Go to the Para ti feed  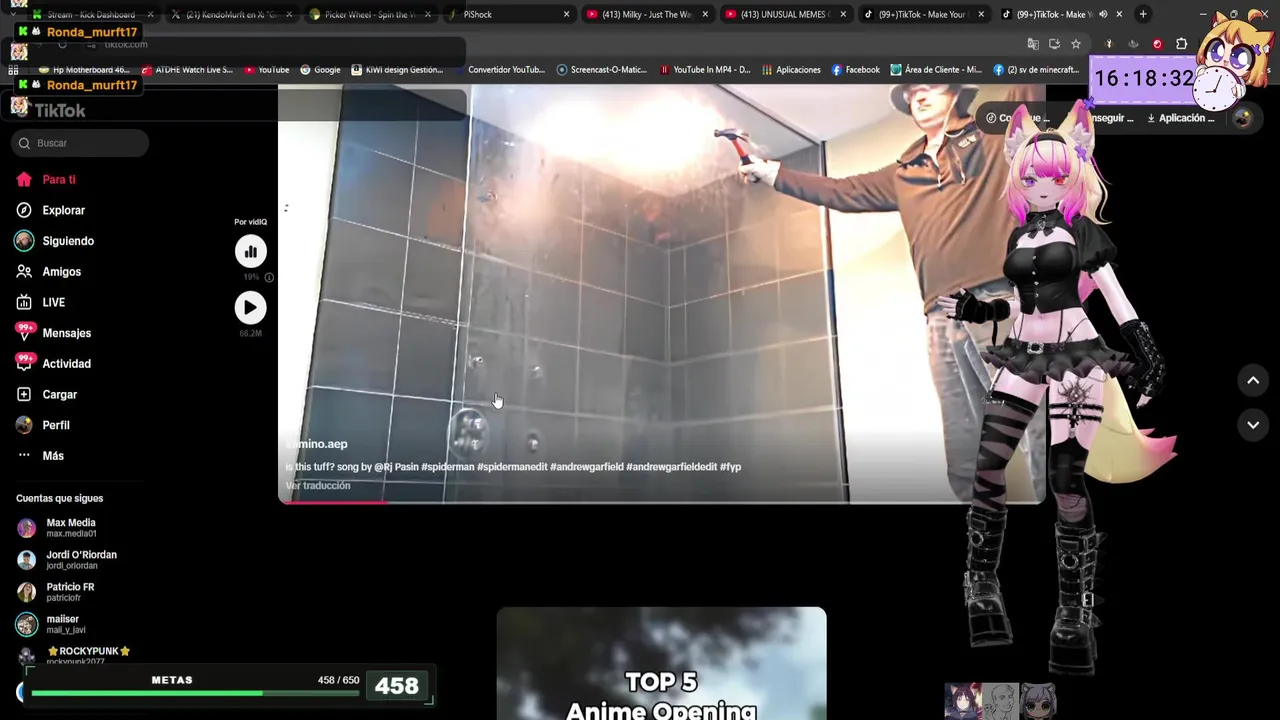59,180
